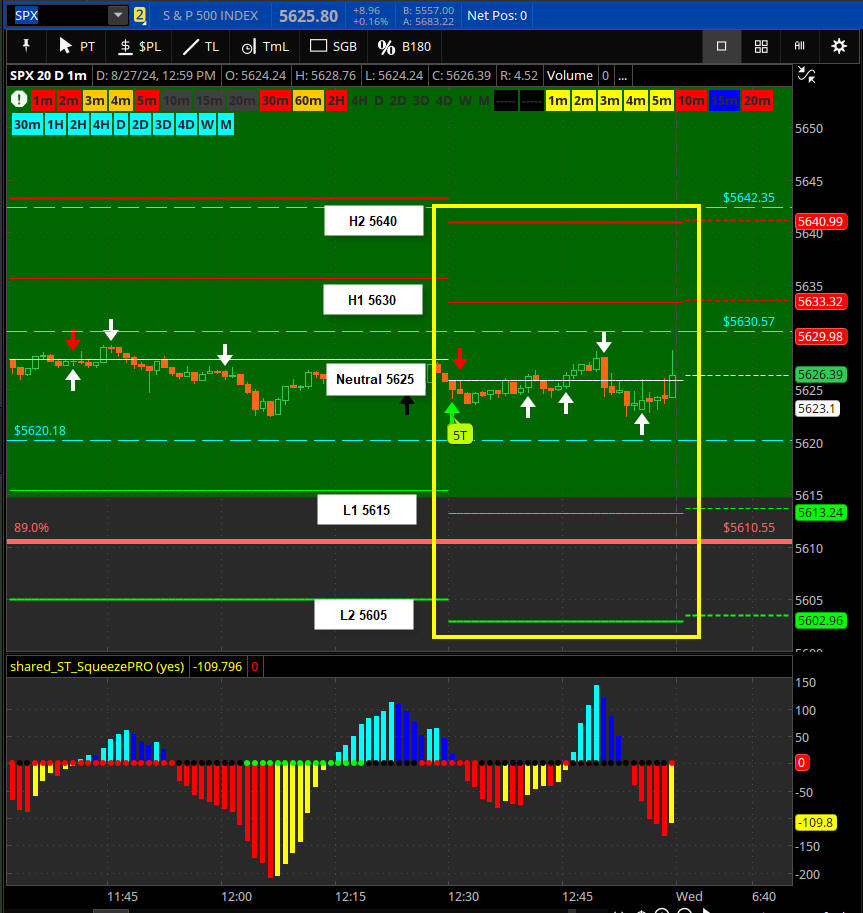Screen dimensions: 863x913
Task: Select the $PL price level tool
Action: point(140,47)
